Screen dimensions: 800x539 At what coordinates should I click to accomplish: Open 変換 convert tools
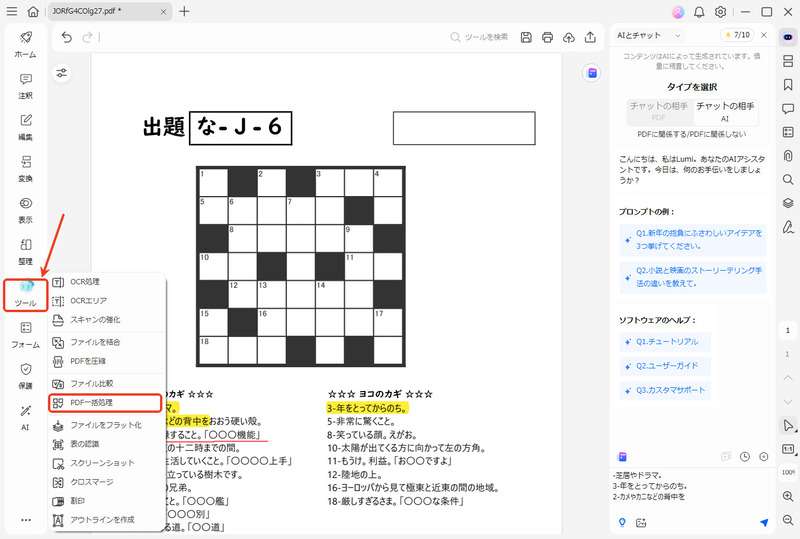click(x=26, y=169)
